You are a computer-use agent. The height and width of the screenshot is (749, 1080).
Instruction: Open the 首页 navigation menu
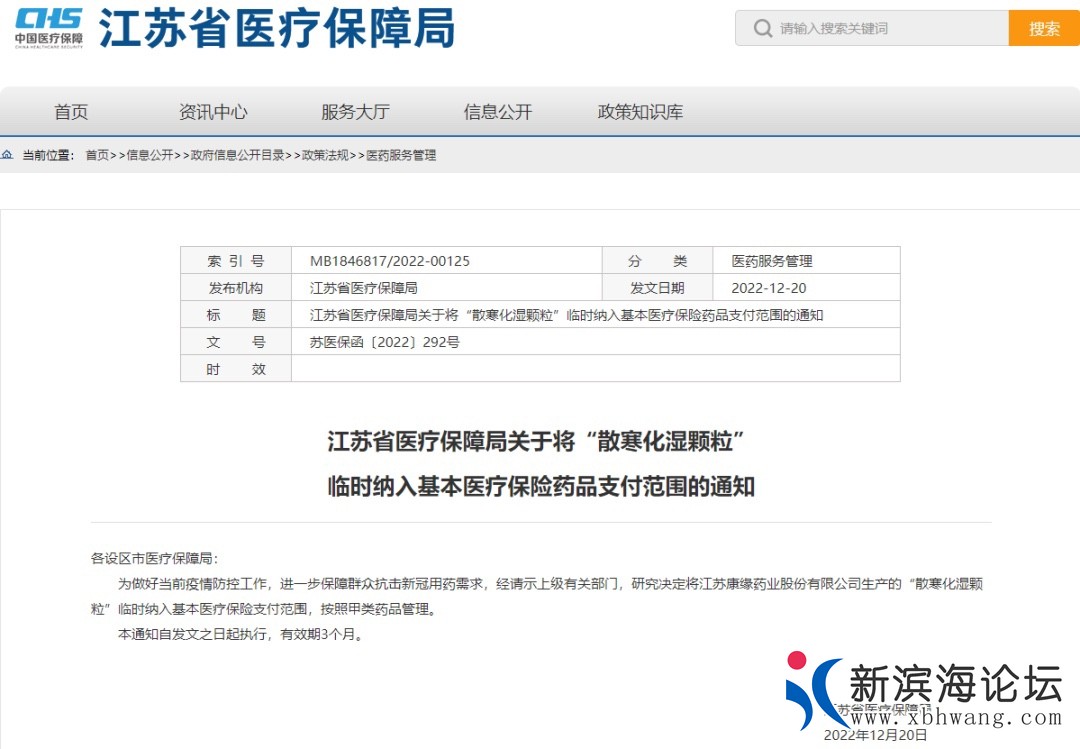tap(71, 112)
